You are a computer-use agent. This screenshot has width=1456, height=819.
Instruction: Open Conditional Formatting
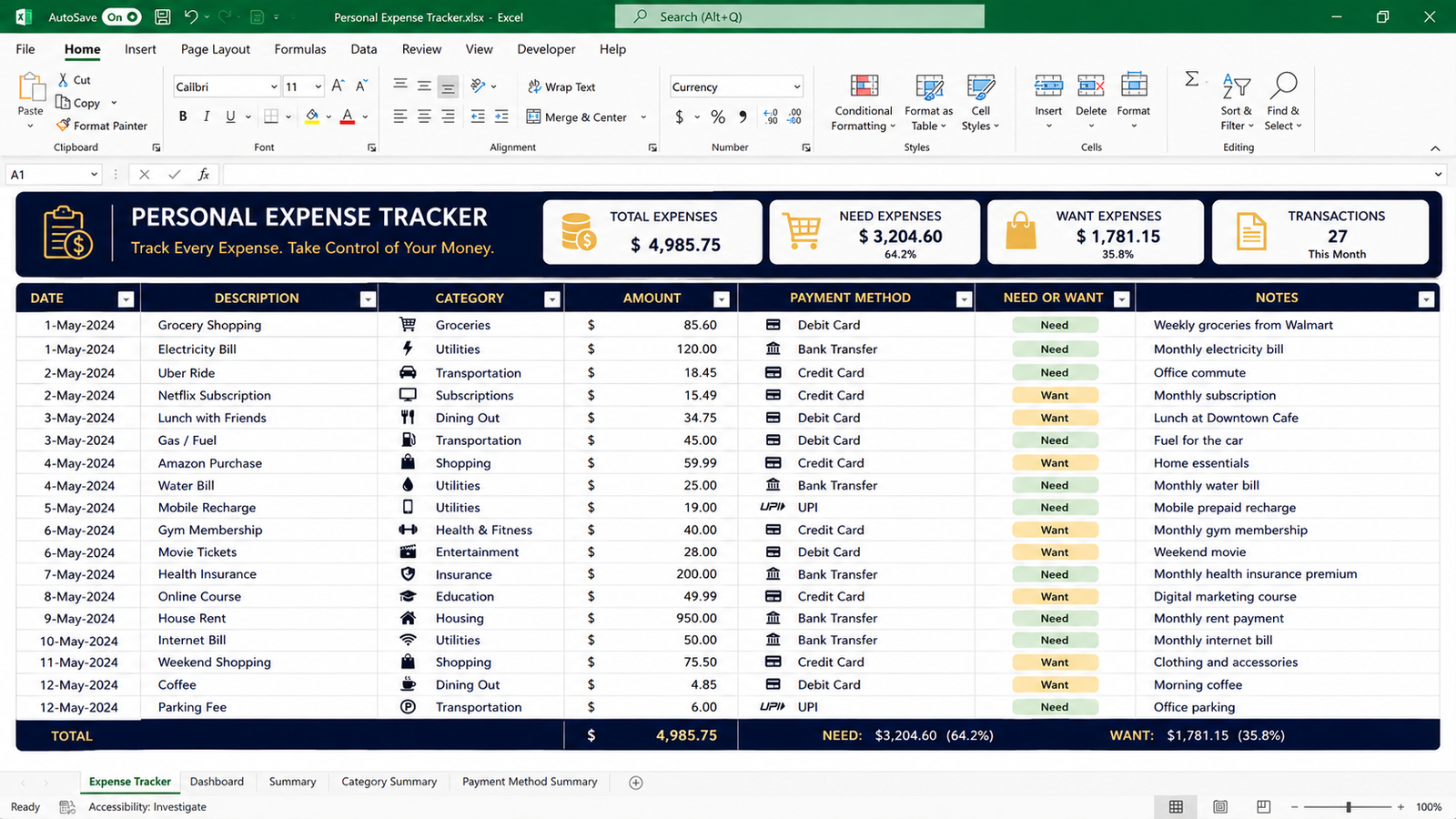[864, 102]
